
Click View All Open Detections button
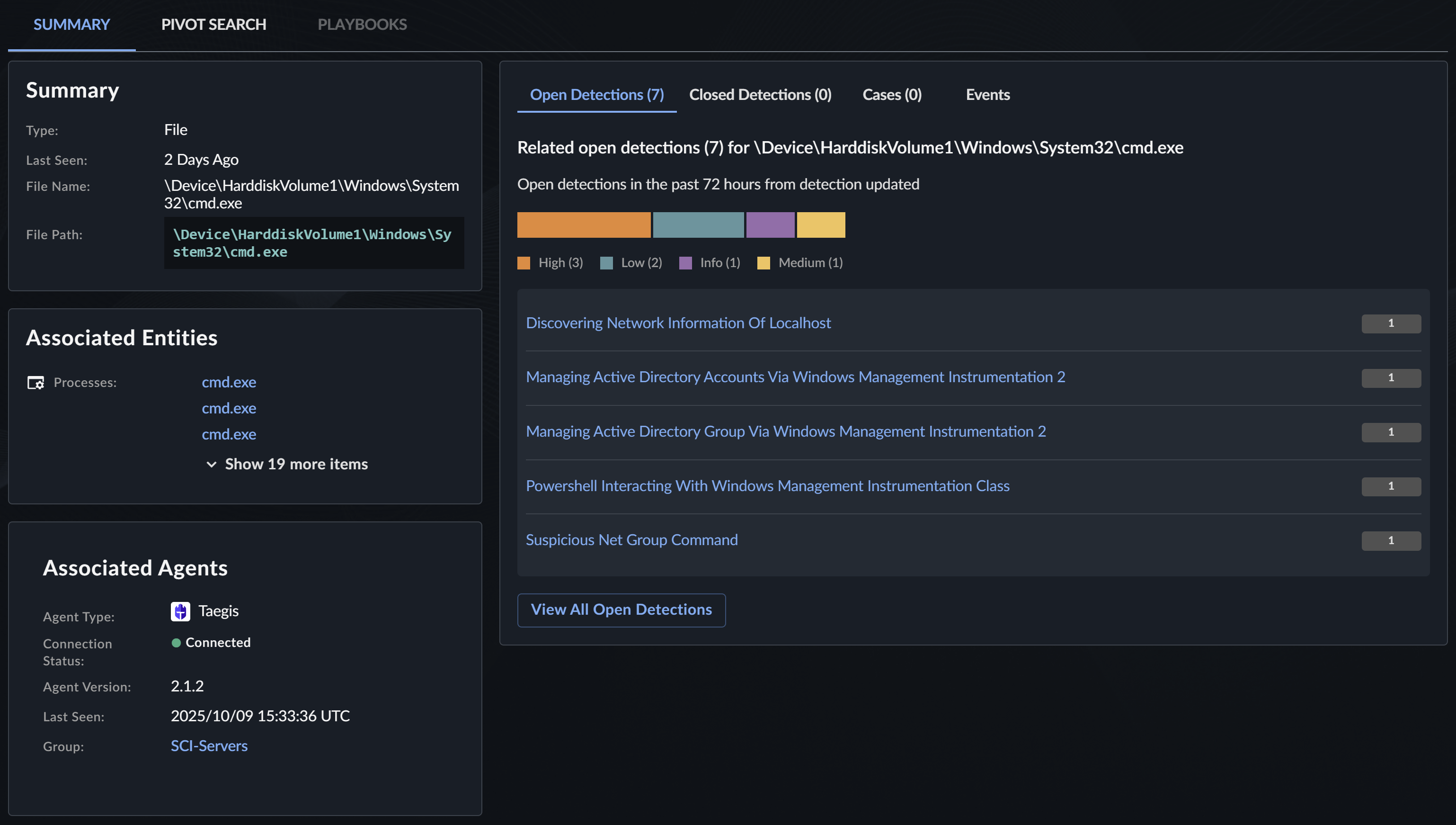(621, 610)
